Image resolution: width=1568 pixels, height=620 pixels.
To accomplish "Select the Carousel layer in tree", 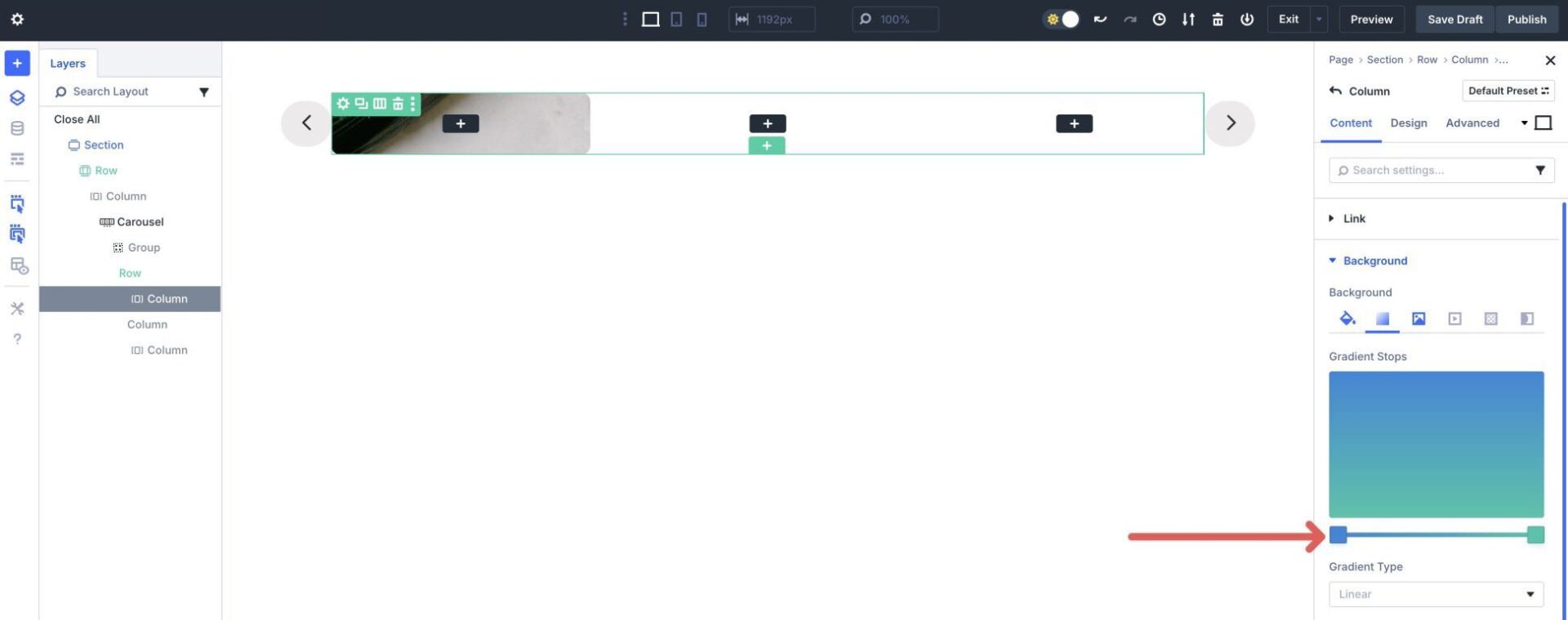I will pyautogui.click(x=140, y=221).
